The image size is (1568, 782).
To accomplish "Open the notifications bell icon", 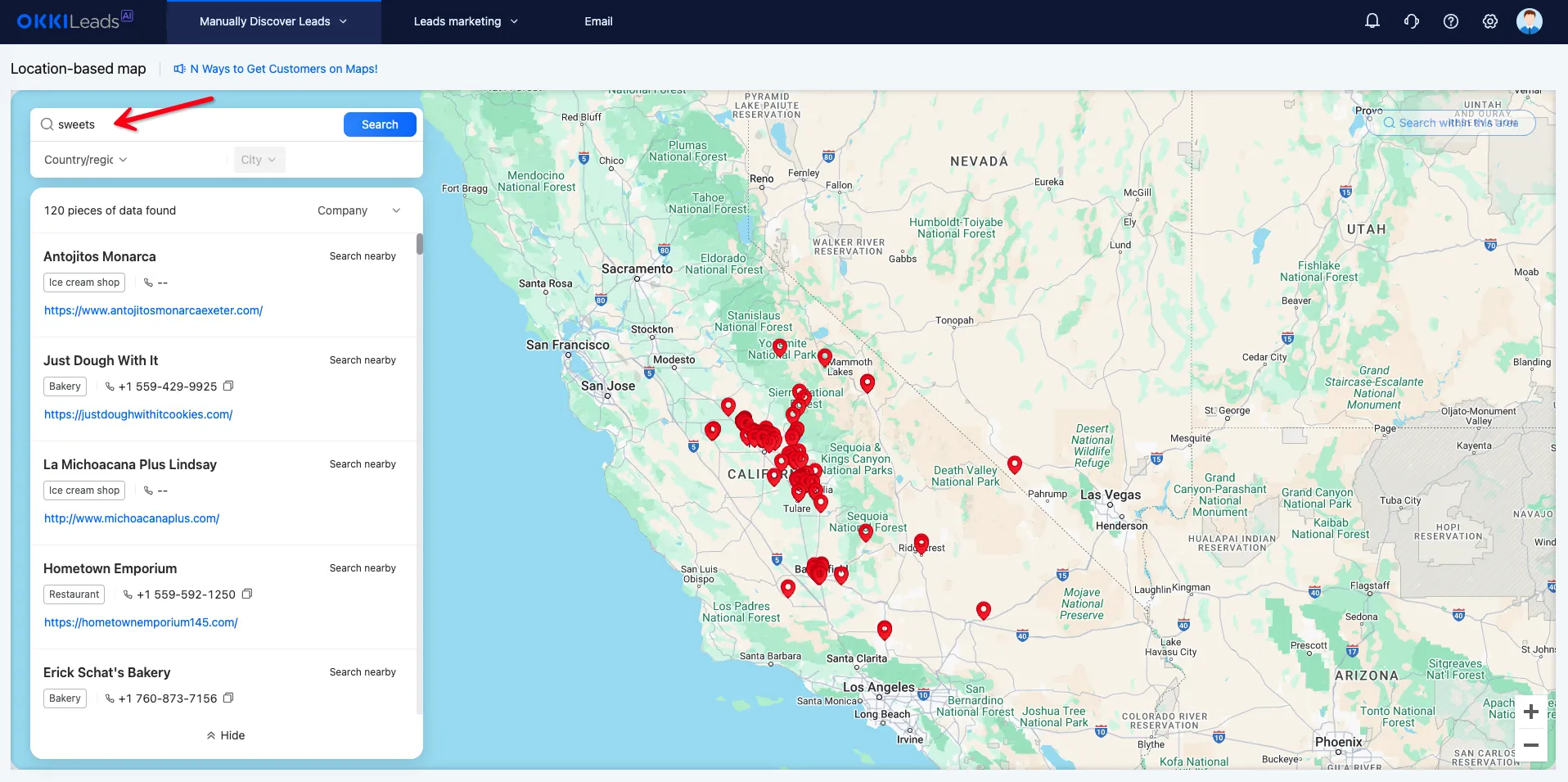I will tap(1372, 21).
